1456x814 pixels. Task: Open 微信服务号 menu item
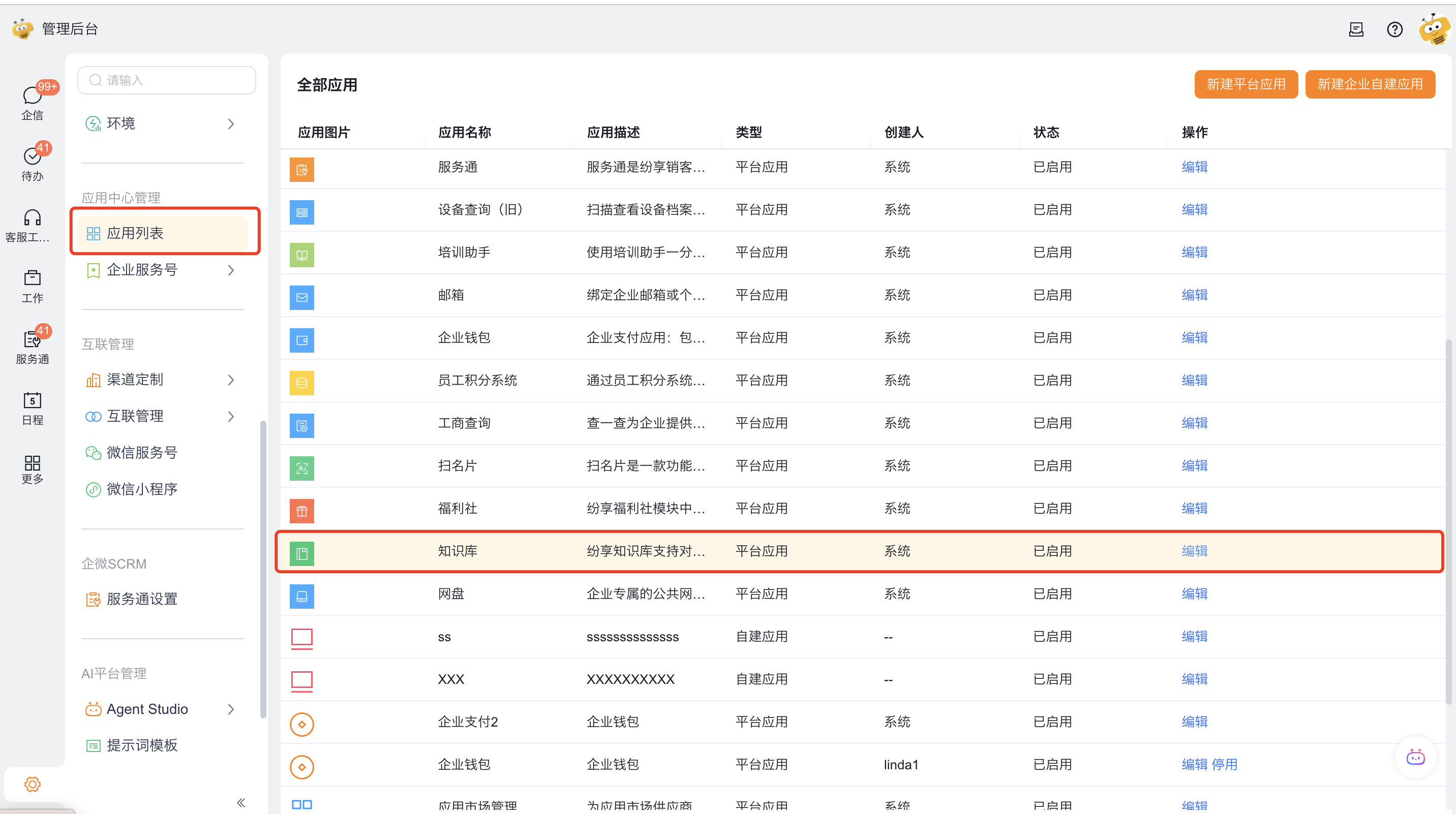pos(141,452)
